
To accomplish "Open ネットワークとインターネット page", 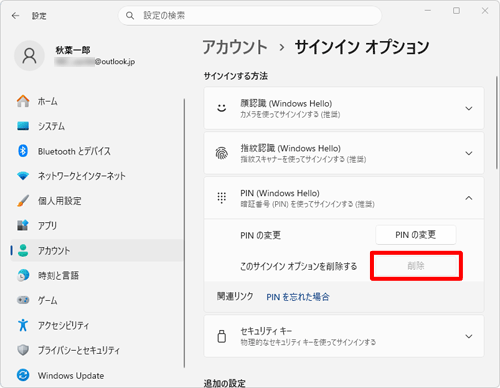I will click(x=97, y=176).
